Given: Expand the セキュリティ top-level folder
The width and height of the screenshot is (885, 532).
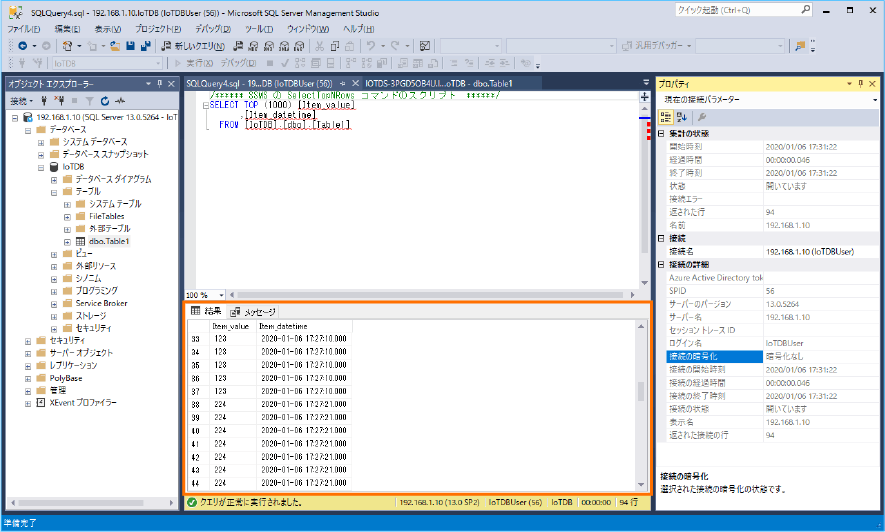Looking at the screenshot, I should [x=27, y=340].
